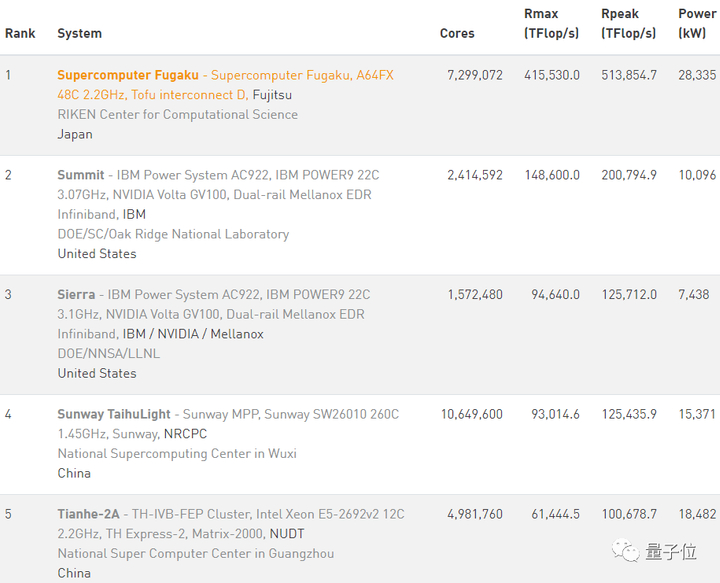
Task: Click the NUDT manufacturer link
Action: pos(287,534)
